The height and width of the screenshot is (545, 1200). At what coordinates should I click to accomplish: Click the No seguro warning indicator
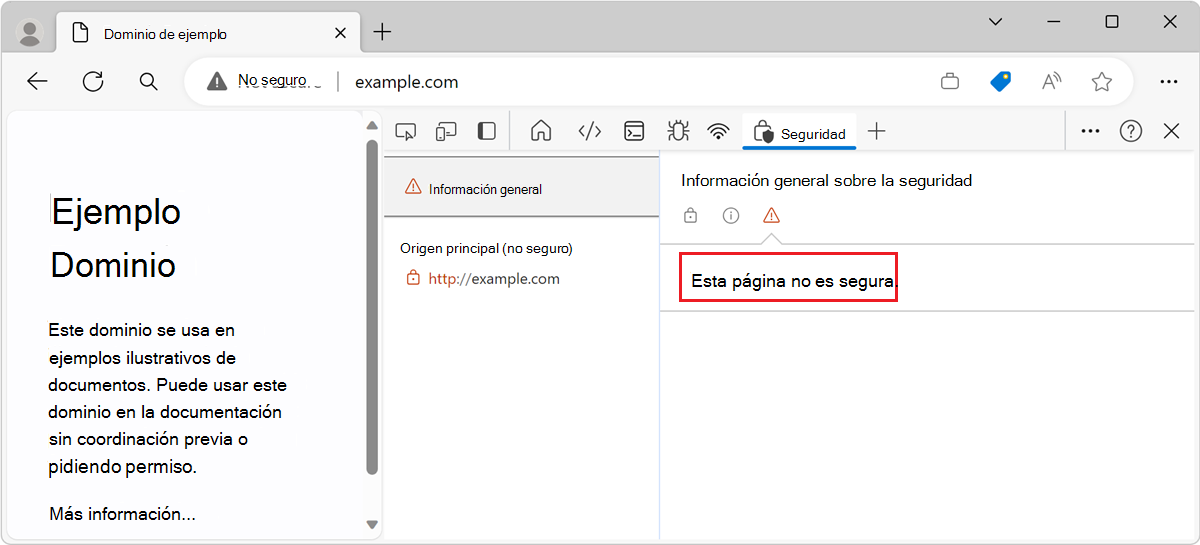[x=264, y=81]
